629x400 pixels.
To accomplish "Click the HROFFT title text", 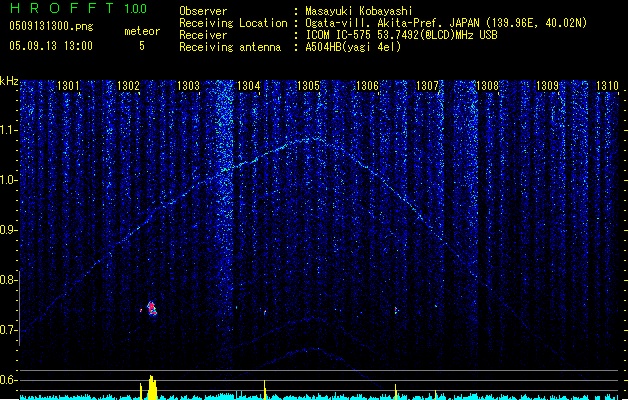I will click(x=62, y=8).
